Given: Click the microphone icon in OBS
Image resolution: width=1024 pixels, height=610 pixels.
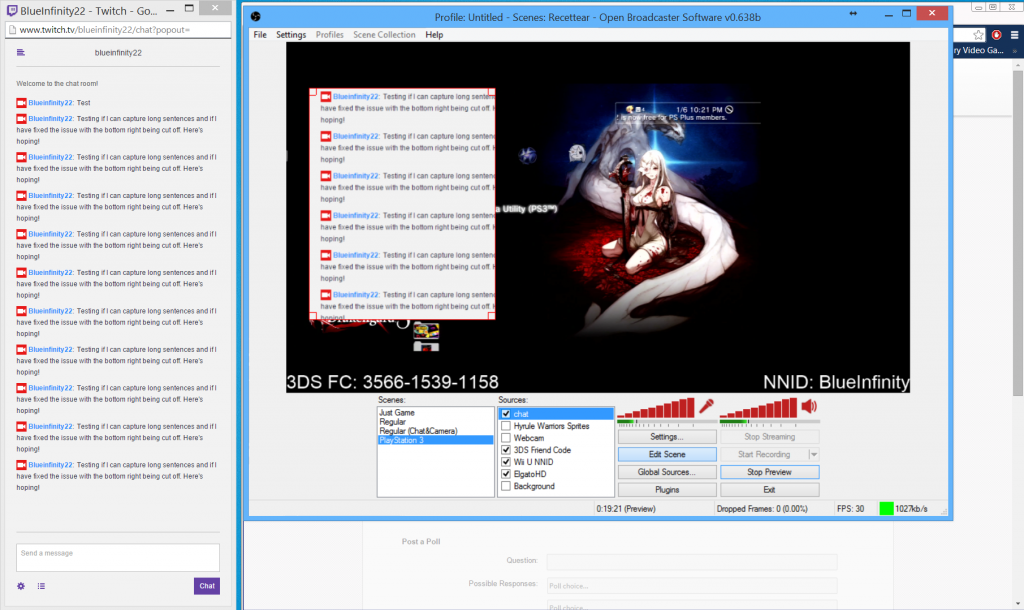Looking at the screenshot, I should point(706,406).
